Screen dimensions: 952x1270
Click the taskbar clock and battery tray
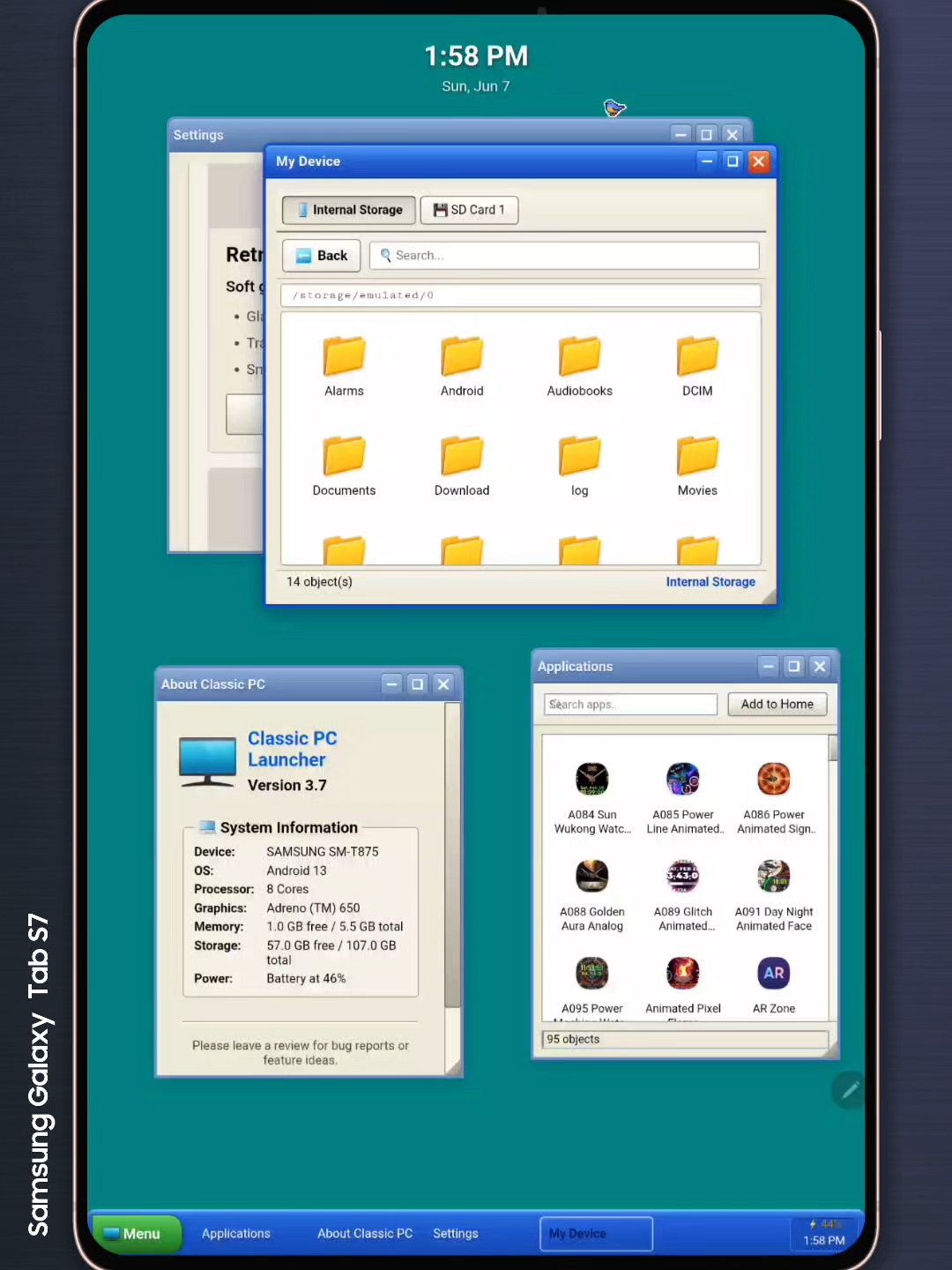tap(824, 1233)
